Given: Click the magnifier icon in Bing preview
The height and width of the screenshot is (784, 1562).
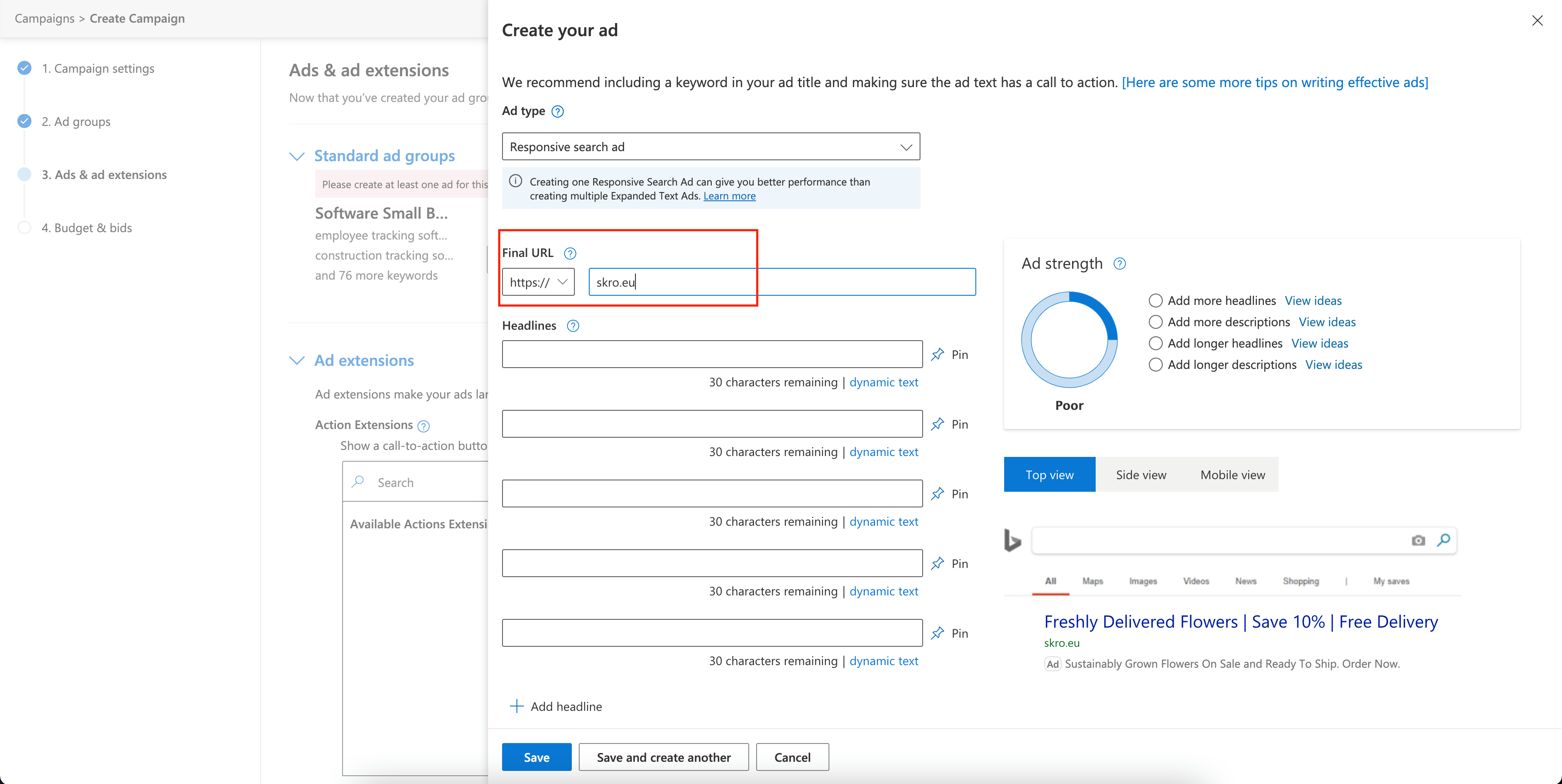Looking at the screenshot, I should coord(1444,540).
